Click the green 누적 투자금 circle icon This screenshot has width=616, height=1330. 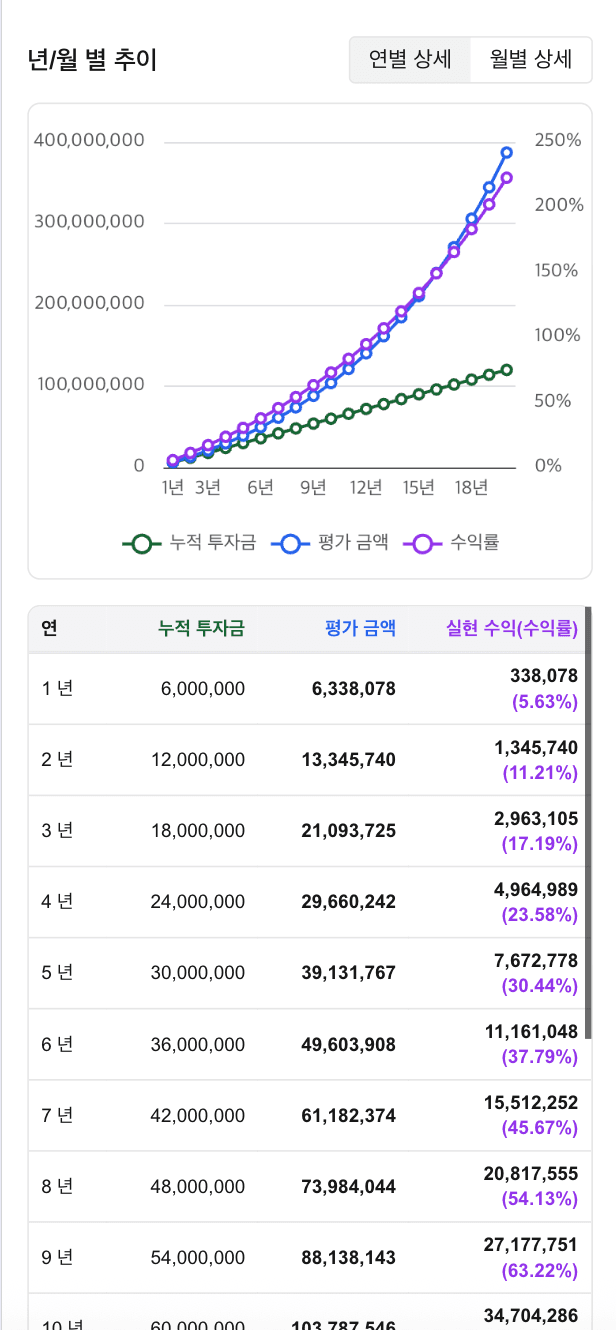pyautogui.click(x=141, y=543)
